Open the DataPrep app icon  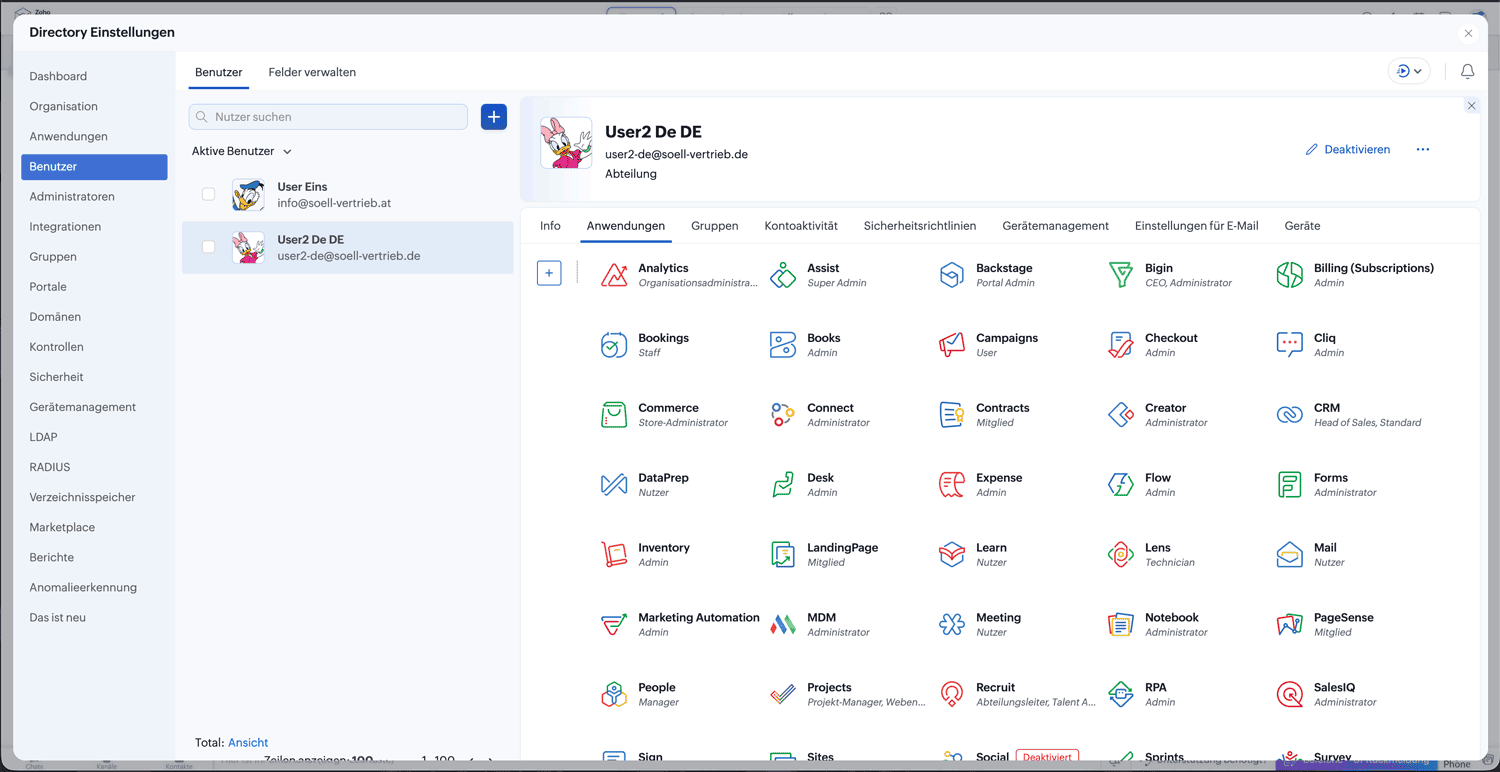point(614,484)
